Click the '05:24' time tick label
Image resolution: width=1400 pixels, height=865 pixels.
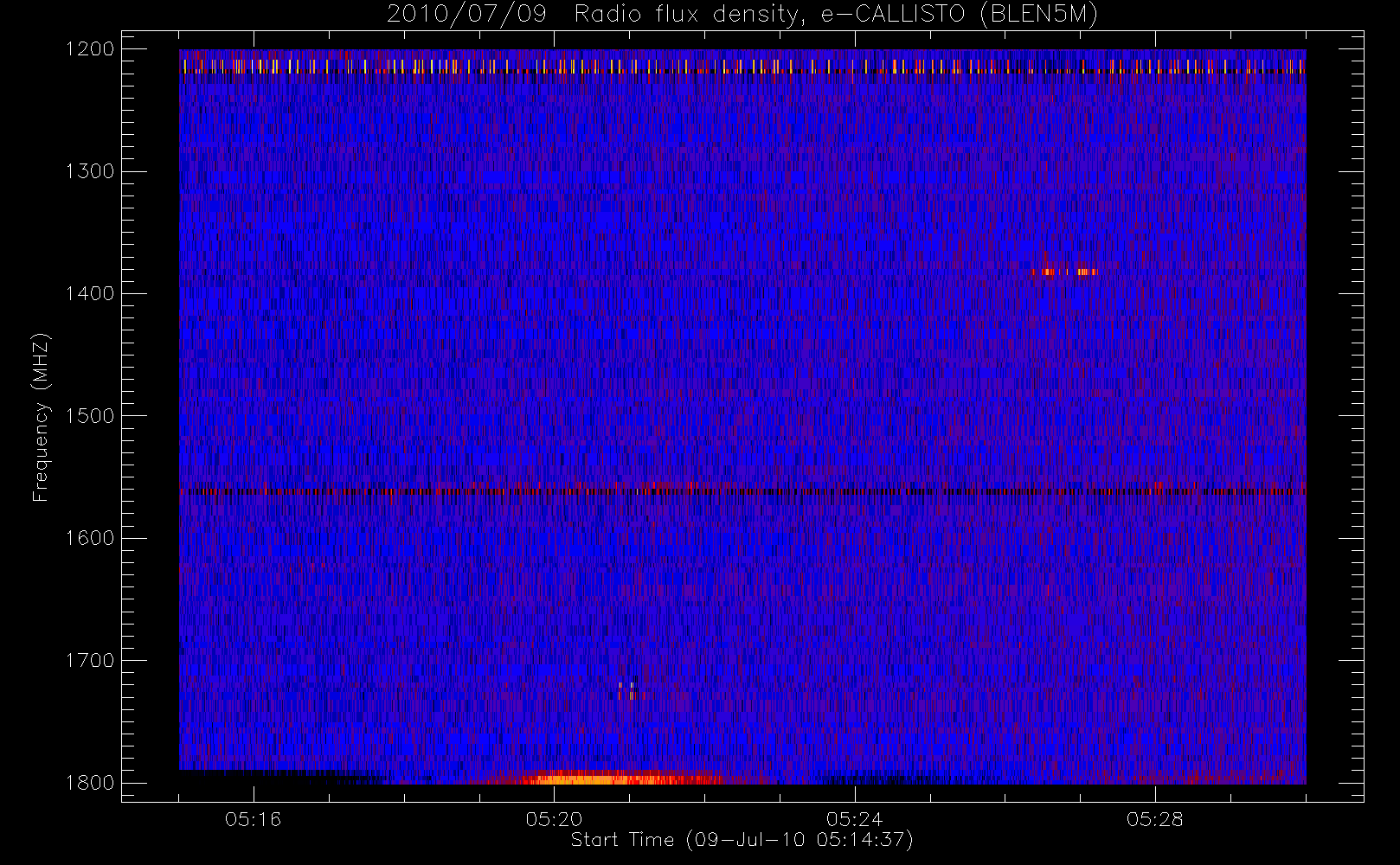[854, 819]
